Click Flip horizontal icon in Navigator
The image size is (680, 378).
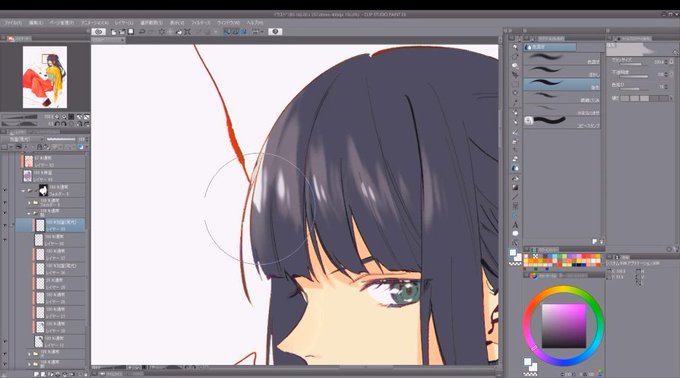(80, 124)
